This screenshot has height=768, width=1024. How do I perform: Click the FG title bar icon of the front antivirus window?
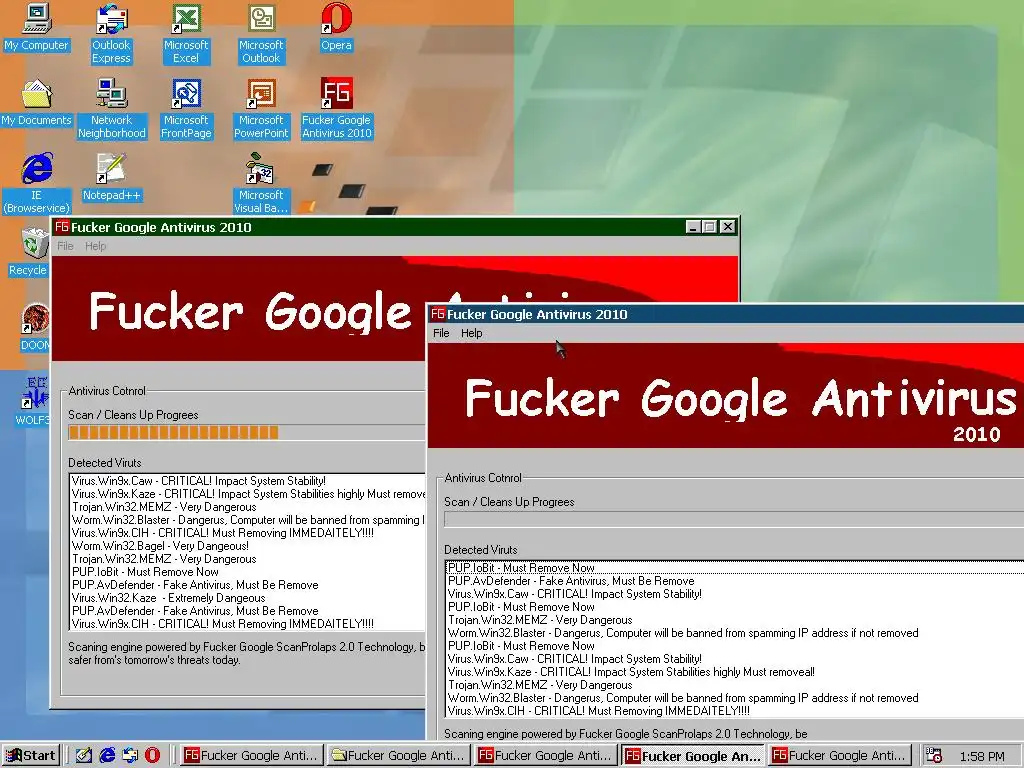[438, 314]
